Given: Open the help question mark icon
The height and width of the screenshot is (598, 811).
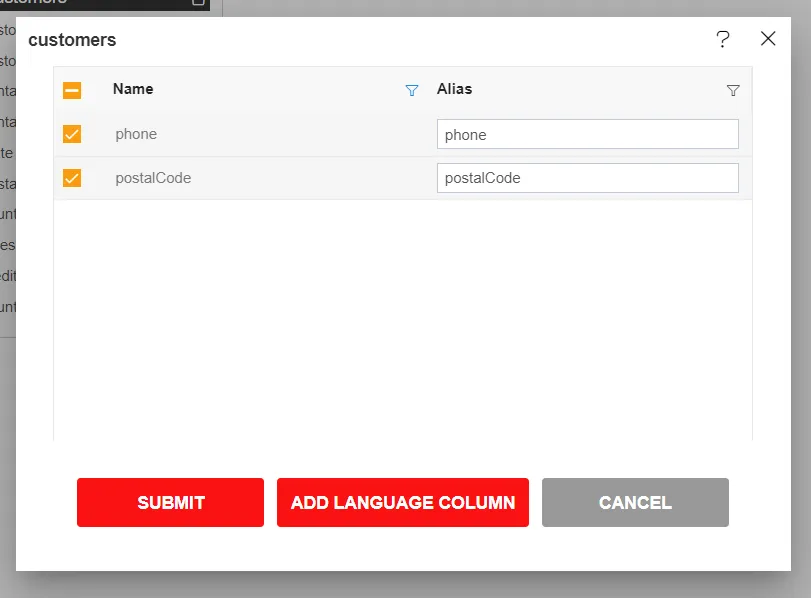Looking at the screenshot, I should click(723, 39).
